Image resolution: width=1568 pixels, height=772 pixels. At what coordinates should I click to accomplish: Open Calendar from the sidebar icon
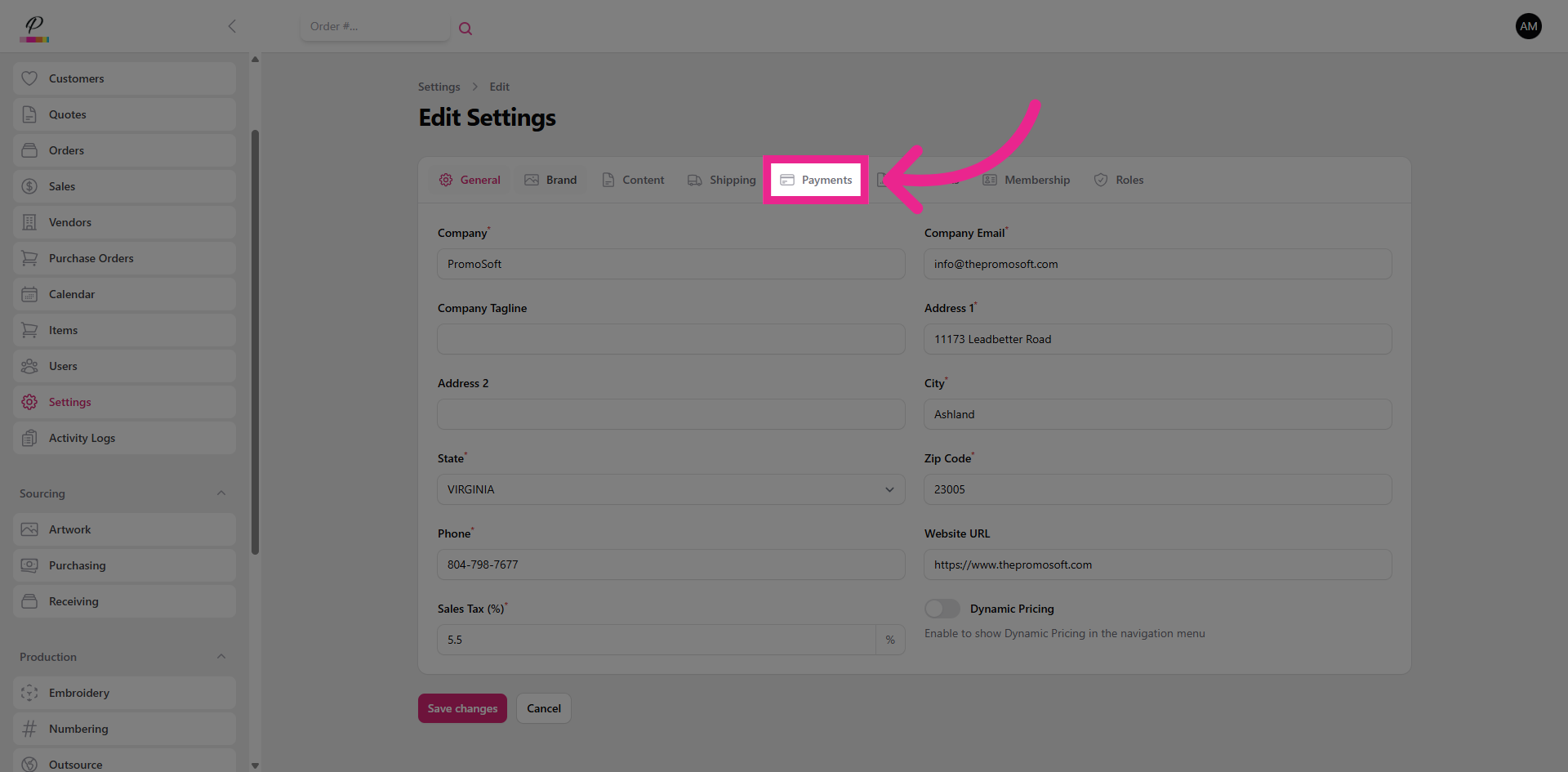pos(29,294)
